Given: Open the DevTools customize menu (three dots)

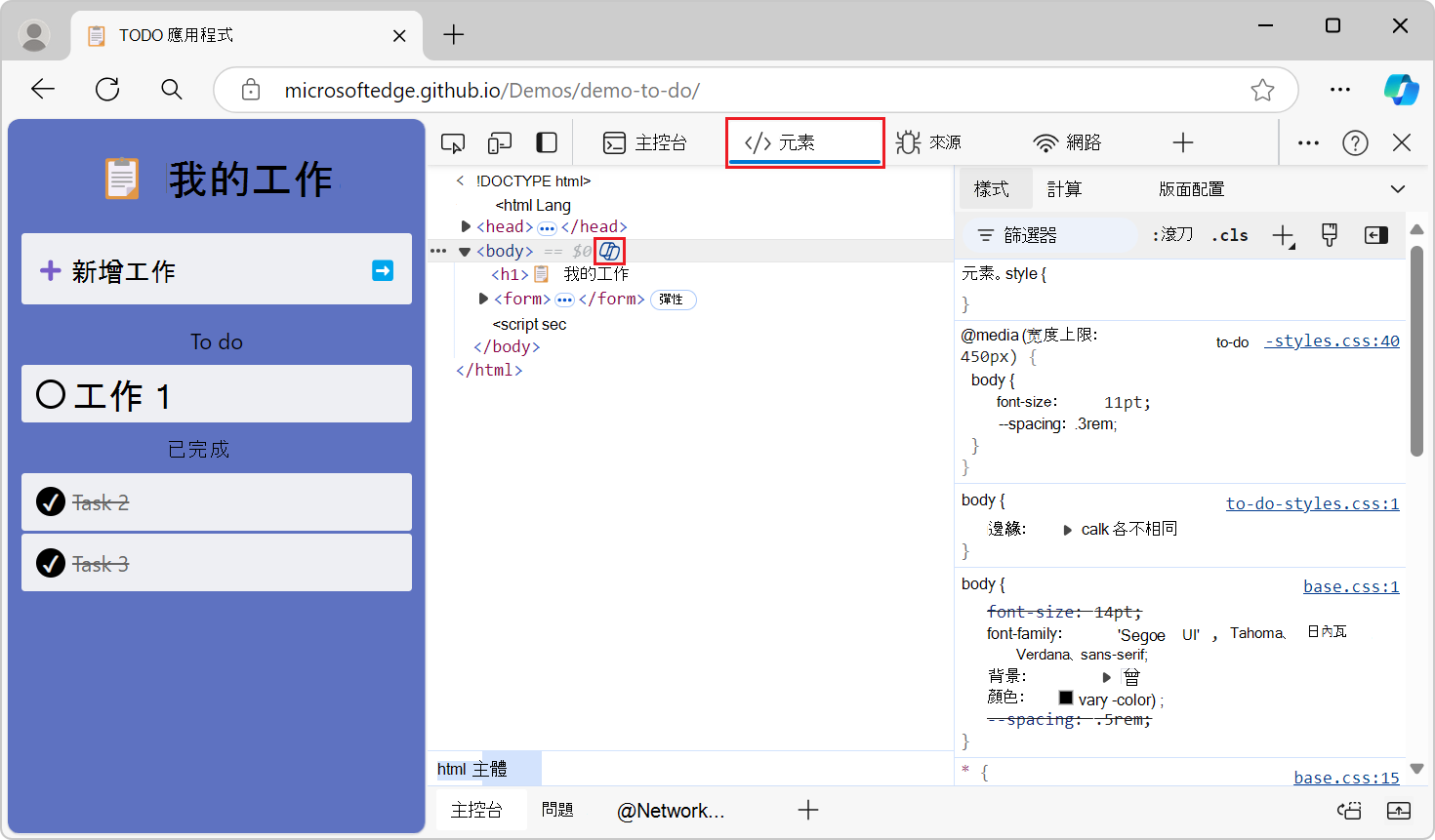Looking at the screenshot, I should click(x=1308, y=142).
